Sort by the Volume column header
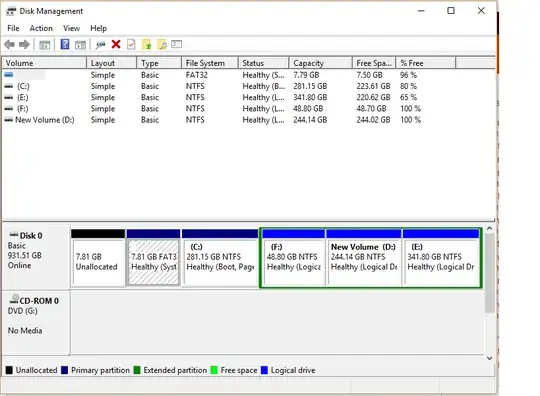Screen dimensions: 540x396 pos(44,63)
